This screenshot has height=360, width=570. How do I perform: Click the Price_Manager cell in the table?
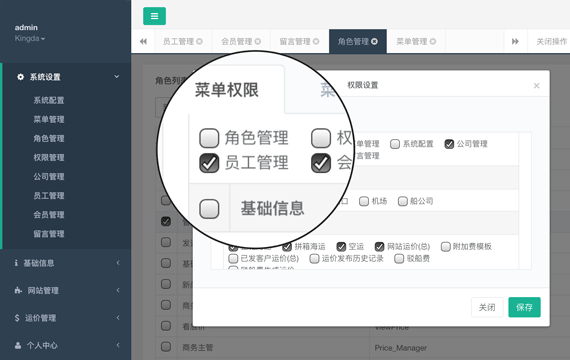(401, 348)
